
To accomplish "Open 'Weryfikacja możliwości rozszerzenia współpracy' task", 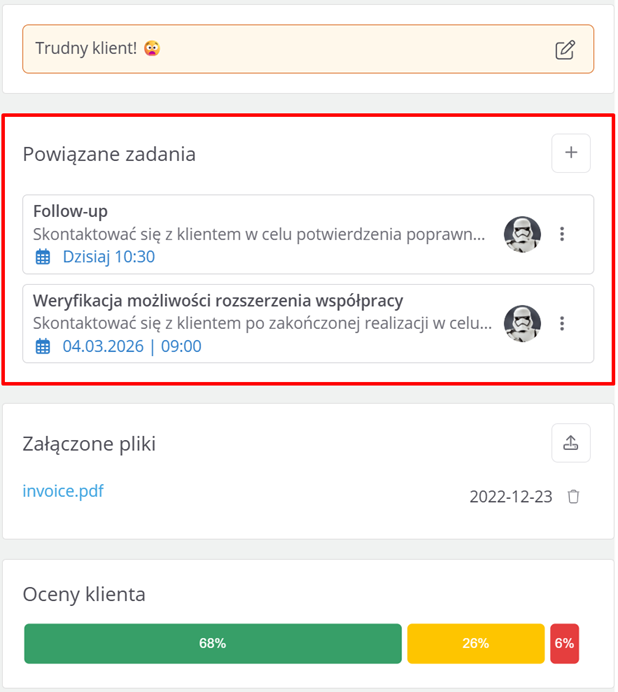I will coord(218,300).
